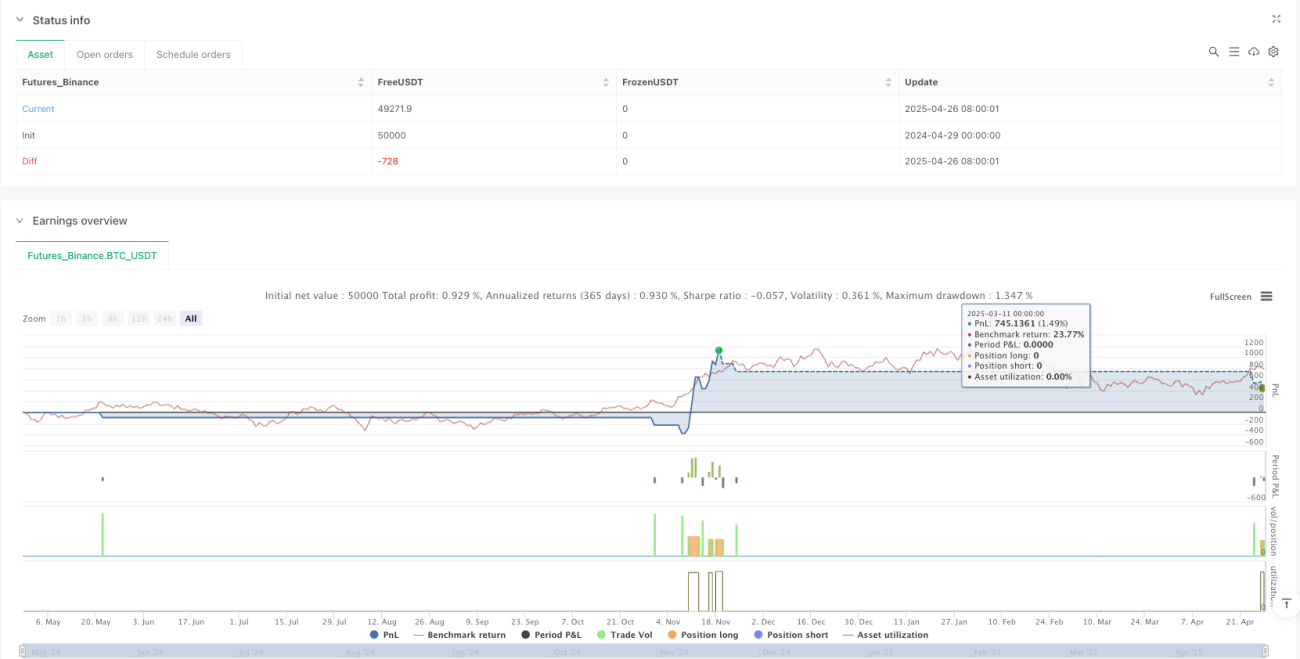Open the table settings gear icon

coord(1273,52)
